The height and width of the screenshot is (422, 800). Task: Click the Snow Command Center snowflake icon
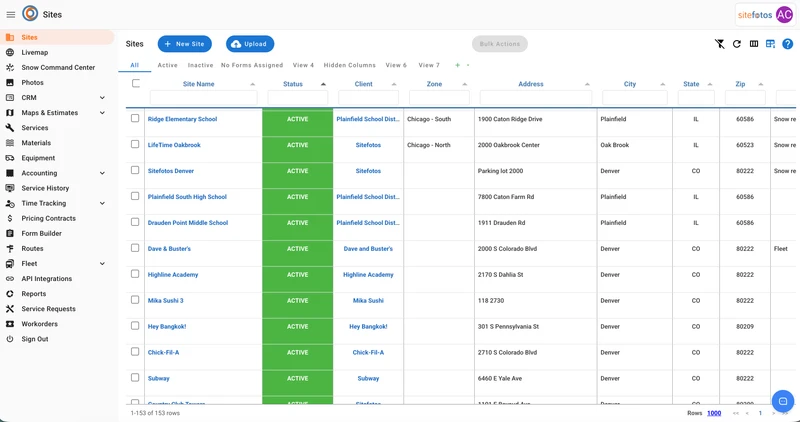point(10,67)
